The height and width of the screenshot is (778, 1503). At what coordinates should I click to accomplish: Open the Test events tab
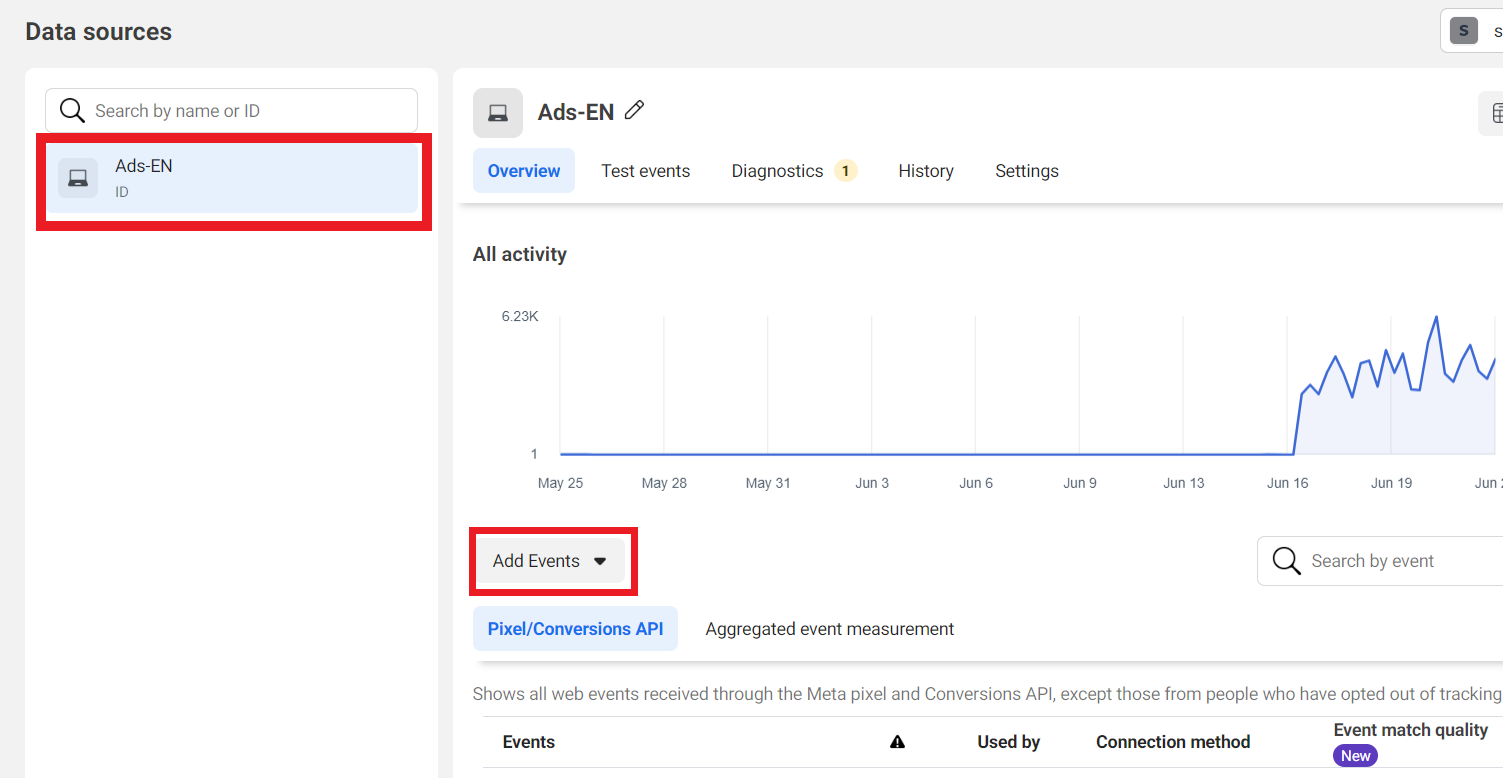pos(645,171)
